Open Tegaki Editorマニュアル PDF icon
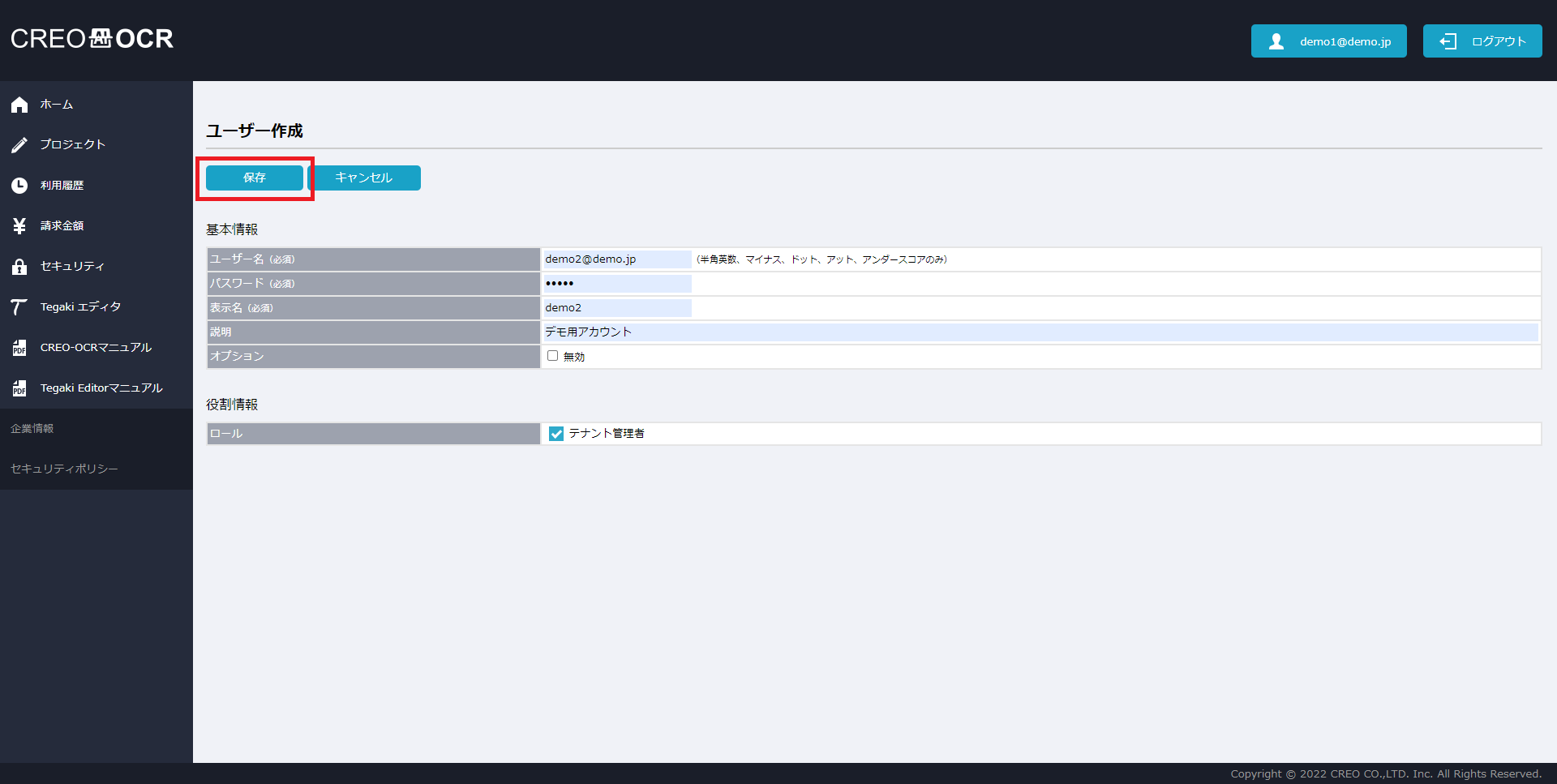This screenshot has width=1557, height=784. pyautogui.click(x=19, y=388)
